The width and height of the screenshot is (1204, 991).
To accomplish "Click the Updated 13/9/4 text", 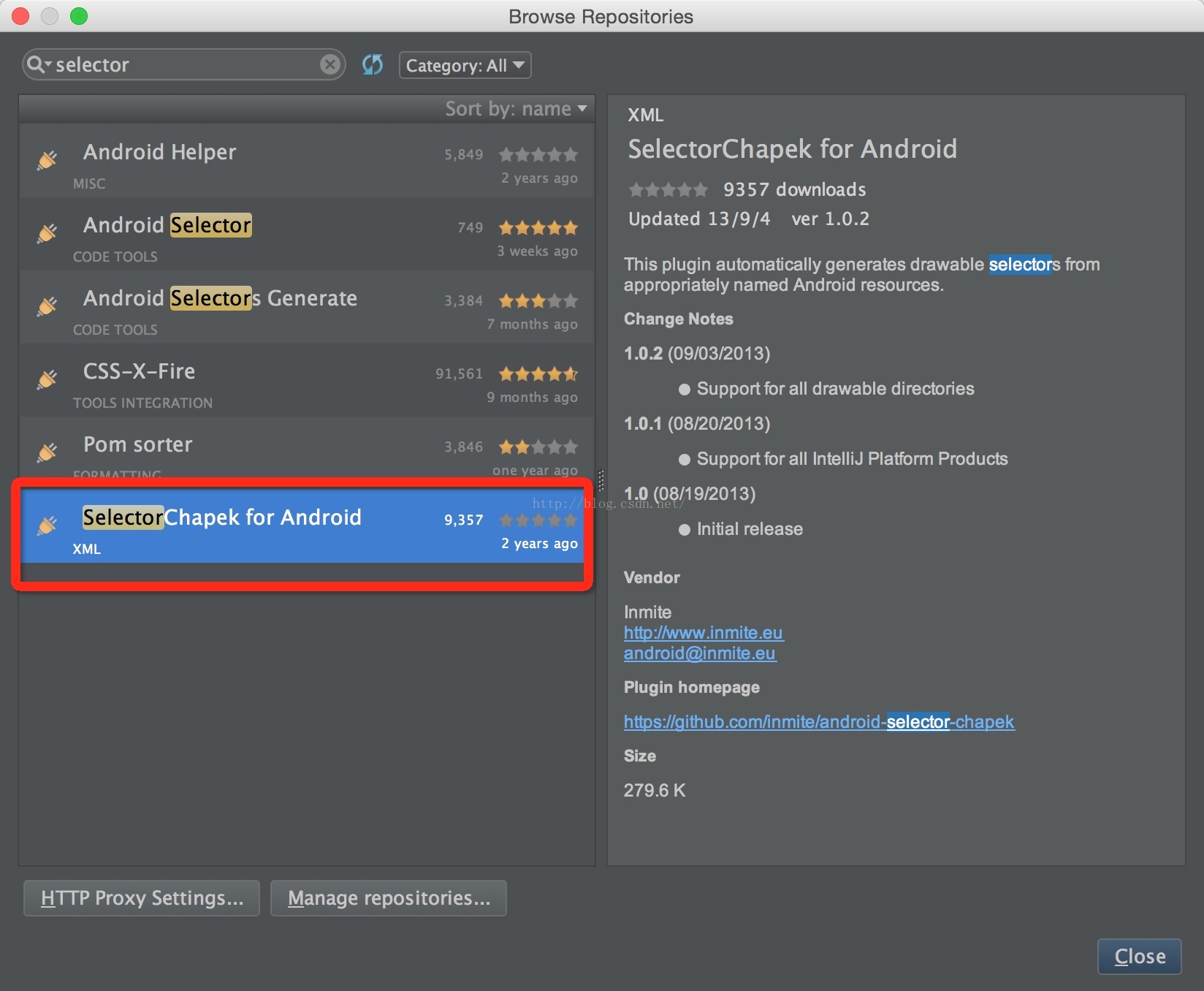I will [x=699, y=219].
